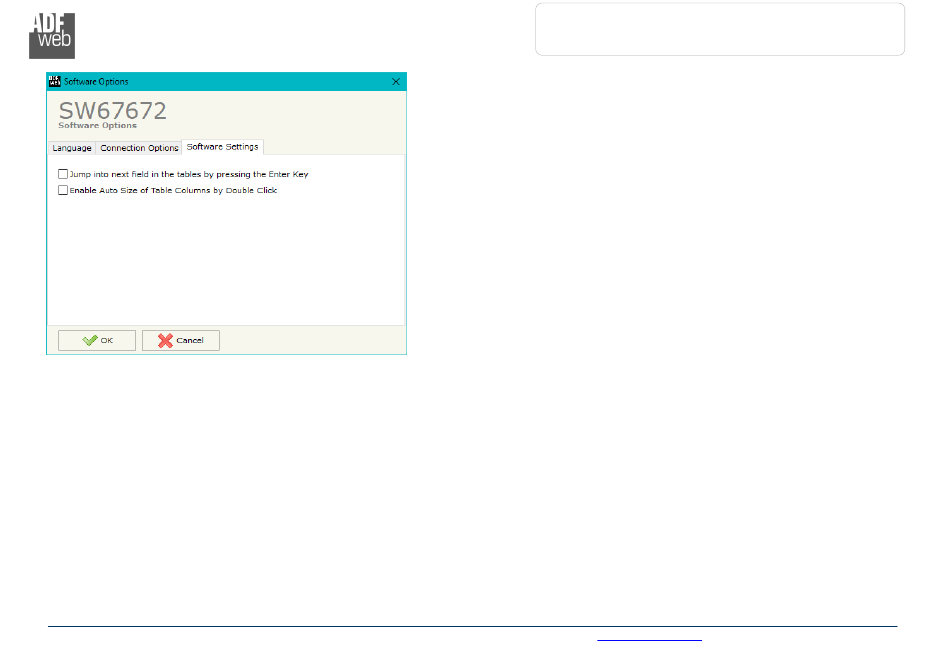
Task: Click the 'Jump into next field' label text
Action: pos(188,174)
